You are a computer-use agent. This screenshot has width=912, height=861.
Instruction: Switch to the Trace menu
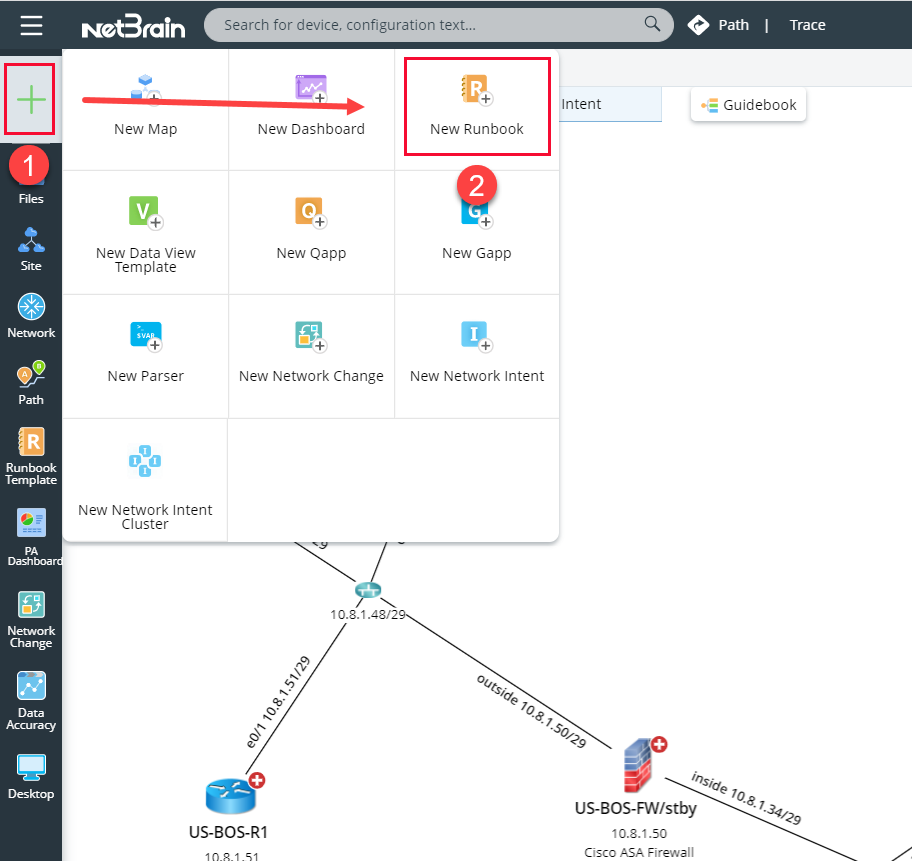tap(806, 24)
